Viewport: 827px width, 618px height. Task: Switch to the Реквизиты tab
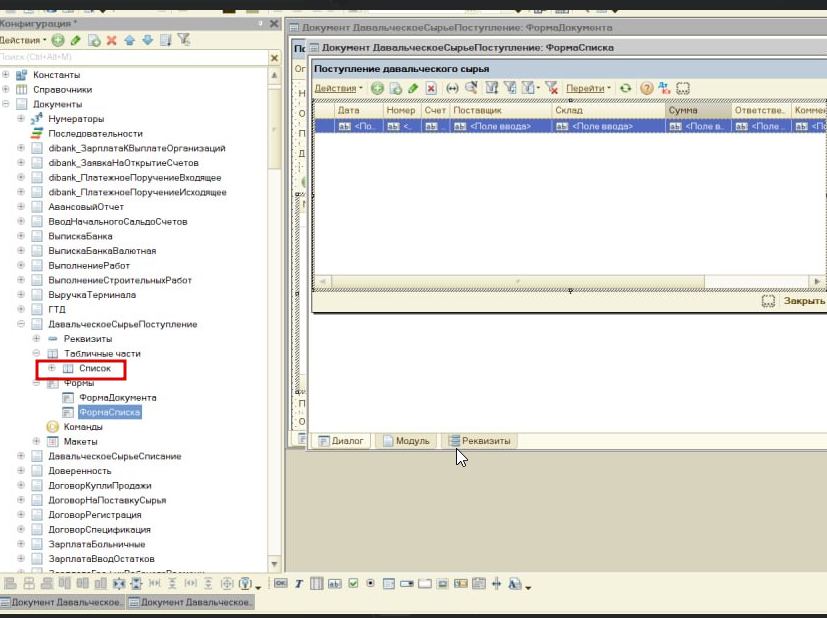pyautogui.click(x=480, y=440)
